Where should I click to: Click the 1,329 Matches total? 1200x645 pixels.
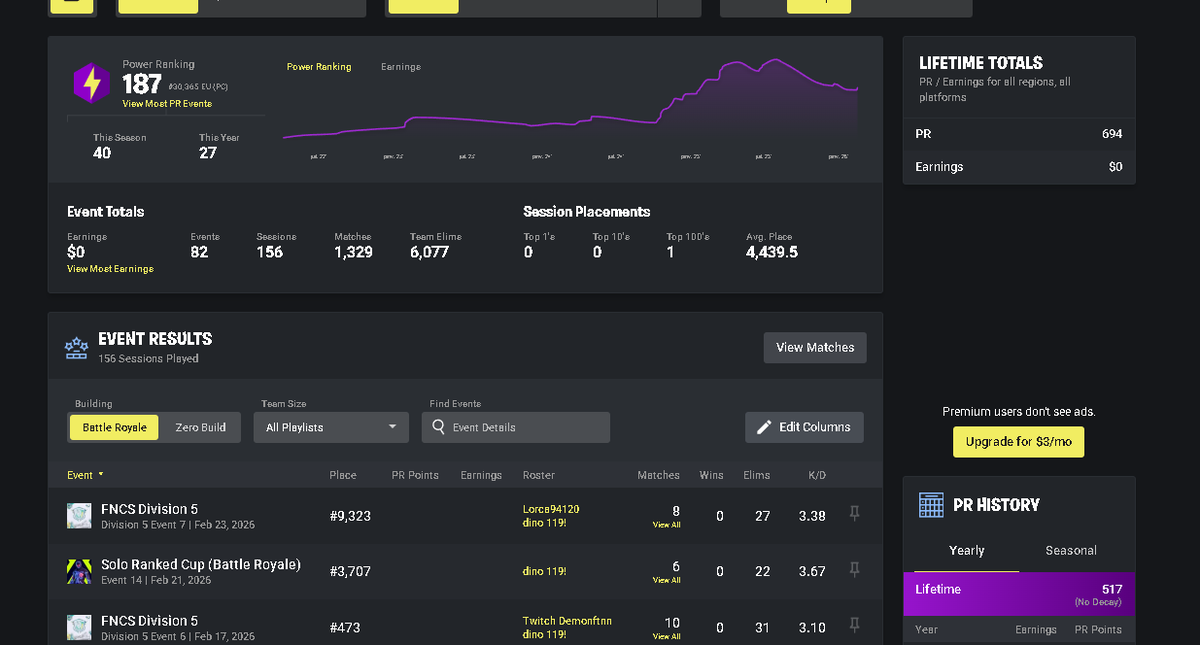coord(353,252)
